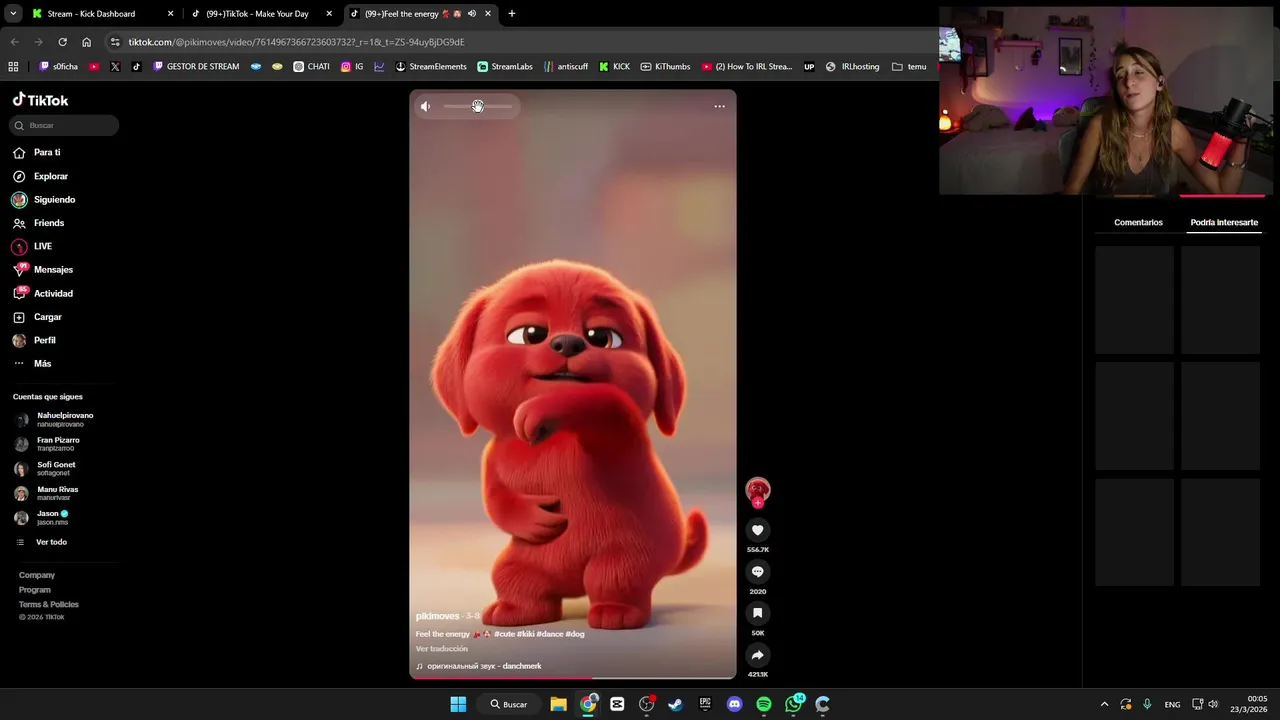Open Mensajes in the sidebar
The image size is (1280, 720).
tap(53, 270)
